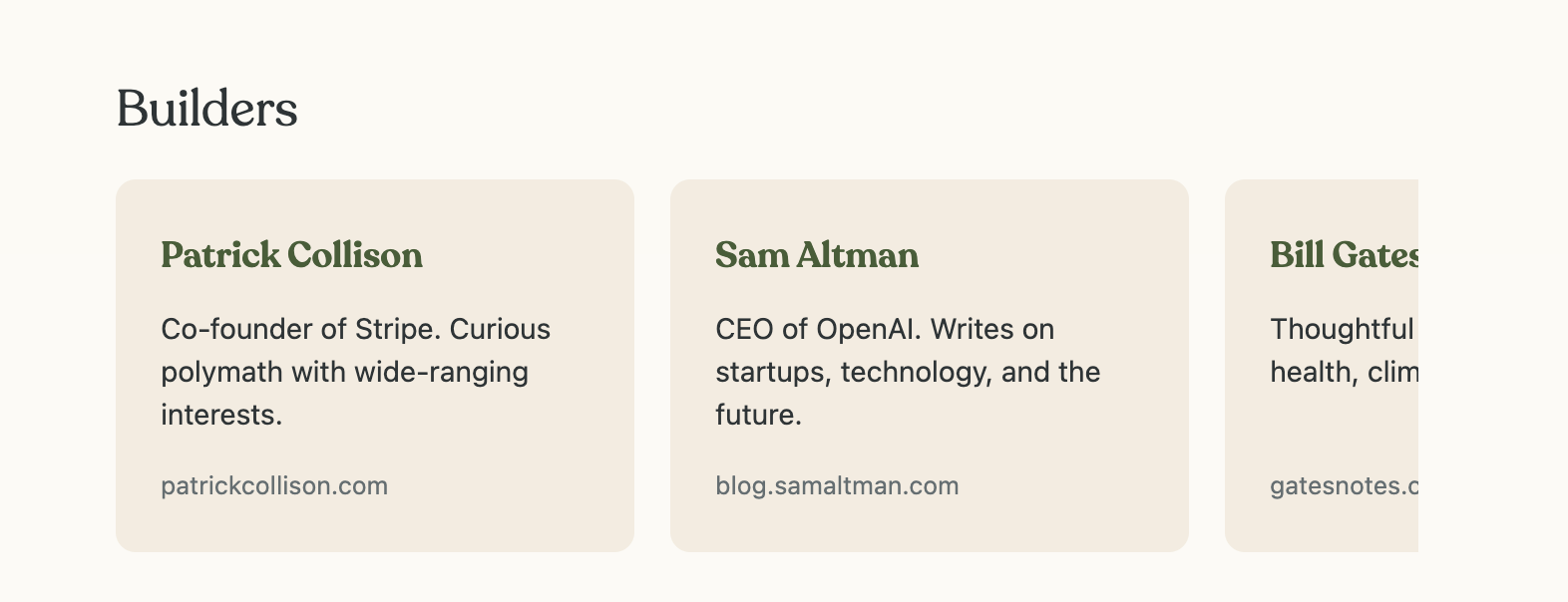This screenshot has width=1568, height=602.
Task: Click the line starting with 'Co-founder of'
Action: (355, 330)
